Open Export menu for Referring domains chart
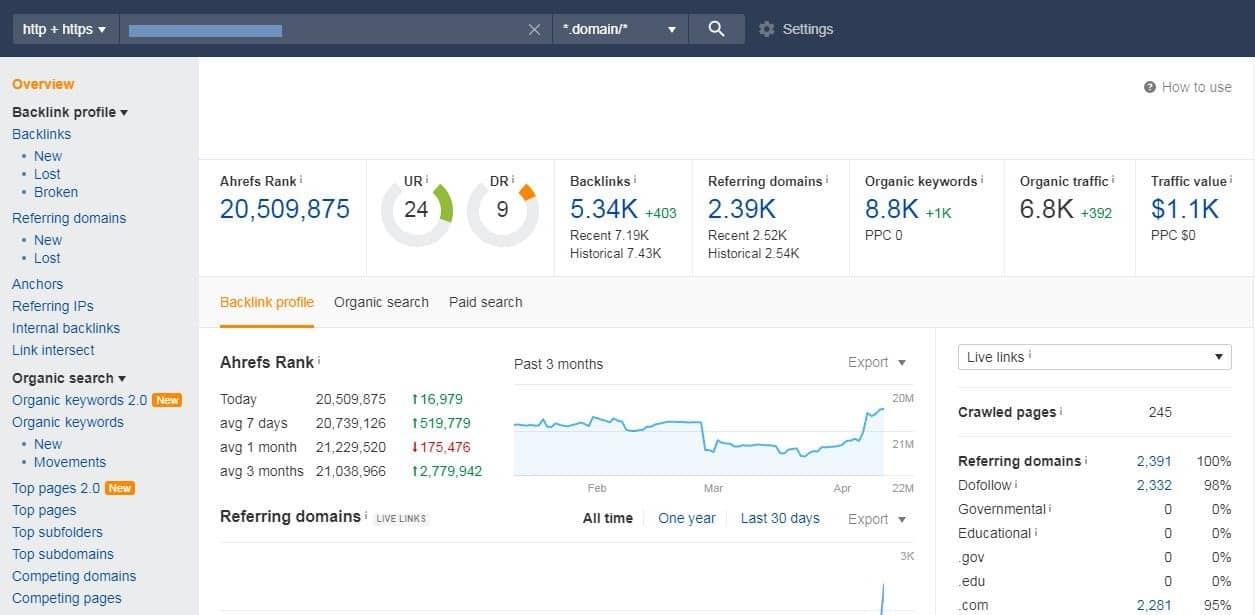1255x615 pixels. 877,519
